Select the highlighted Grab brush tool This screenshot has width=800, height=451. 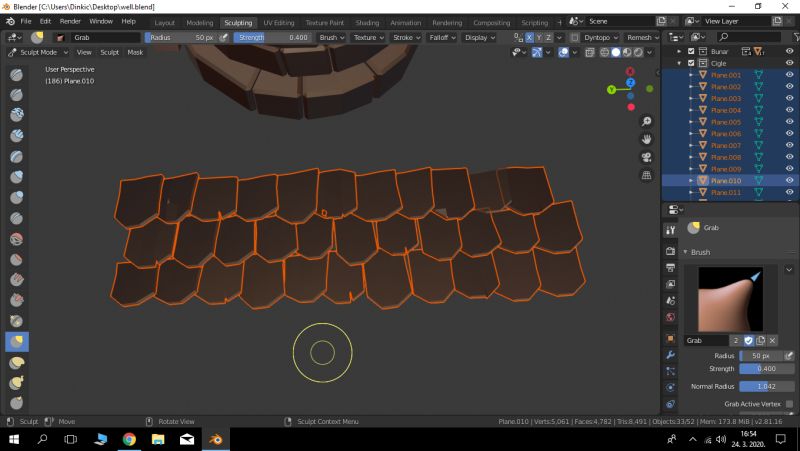(16, 341)
